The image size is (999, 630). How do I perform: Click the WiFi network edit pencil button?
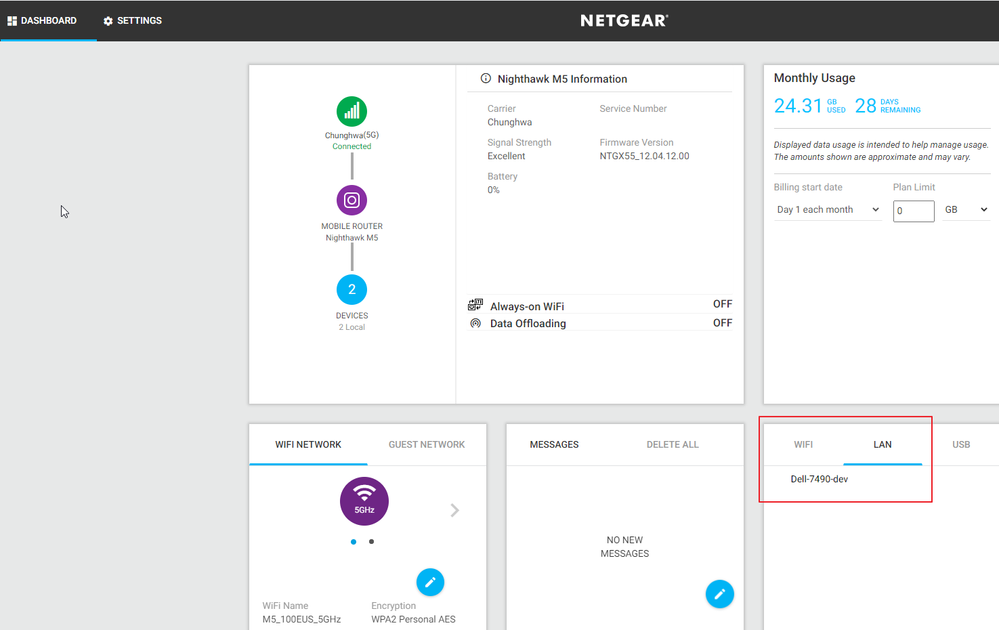click(x=430, y=582)
